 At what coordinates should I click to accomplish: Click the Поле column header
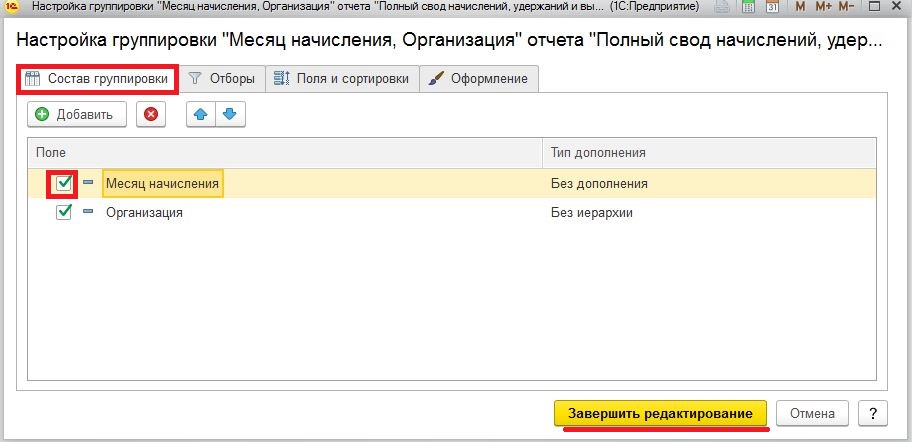[x=285, y=153]
